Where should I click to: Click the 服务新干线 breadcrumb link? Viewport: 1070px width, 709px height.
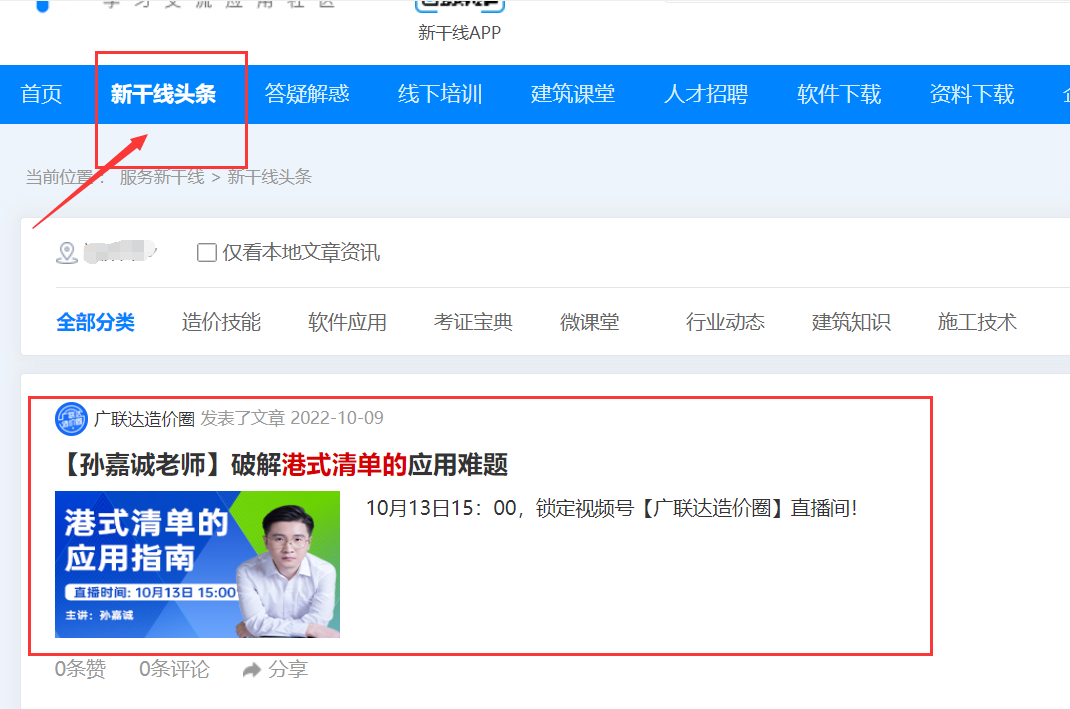point(162,177)
